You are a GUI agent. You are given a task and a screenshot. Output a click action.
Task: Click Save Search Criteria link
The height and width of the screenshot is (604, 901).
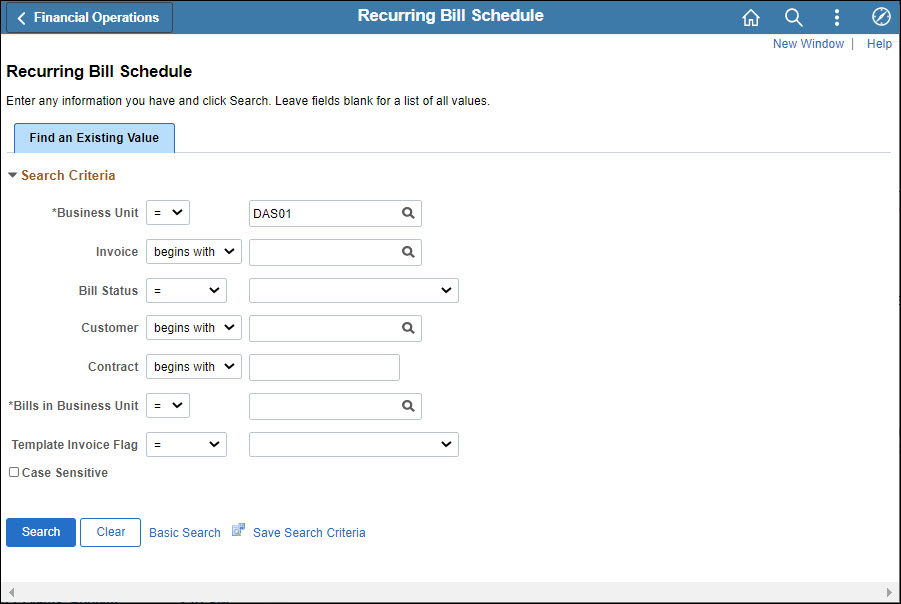pyautogui.click(x=308, y=533)
